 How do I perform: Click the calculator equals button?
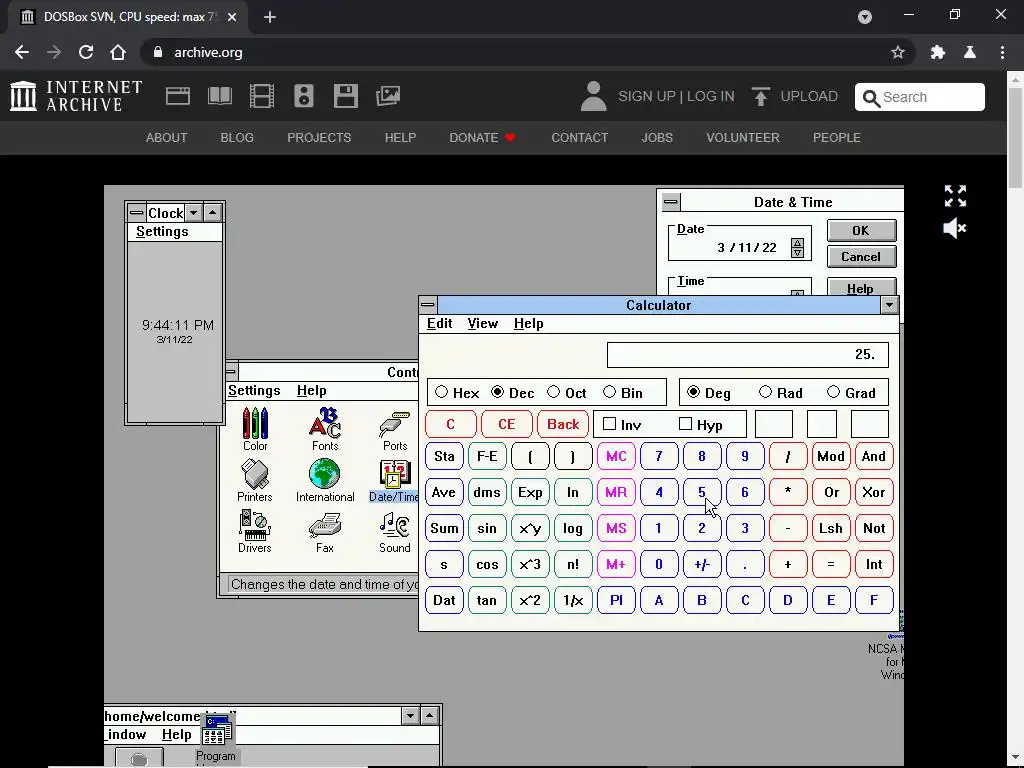(x=831, y=564)
